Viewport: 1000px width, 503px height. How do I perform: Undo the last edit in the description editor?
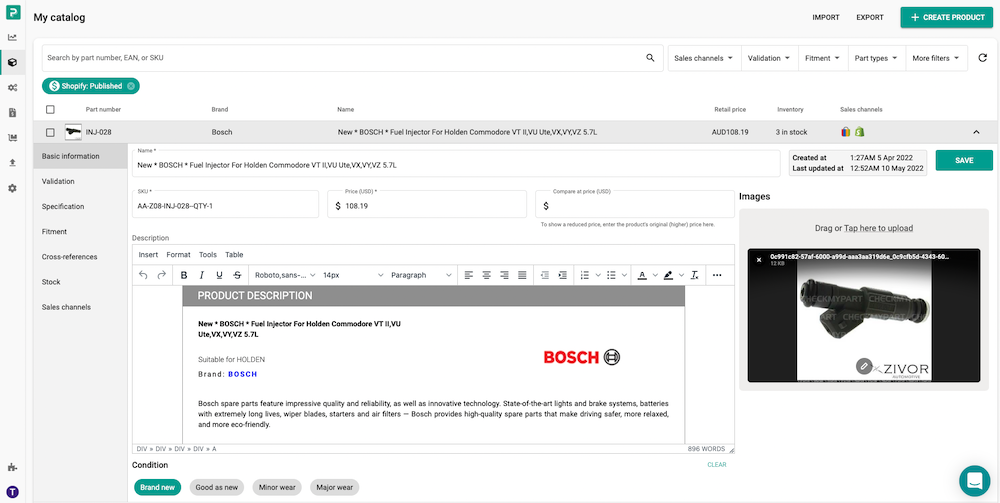click(143, 275)
